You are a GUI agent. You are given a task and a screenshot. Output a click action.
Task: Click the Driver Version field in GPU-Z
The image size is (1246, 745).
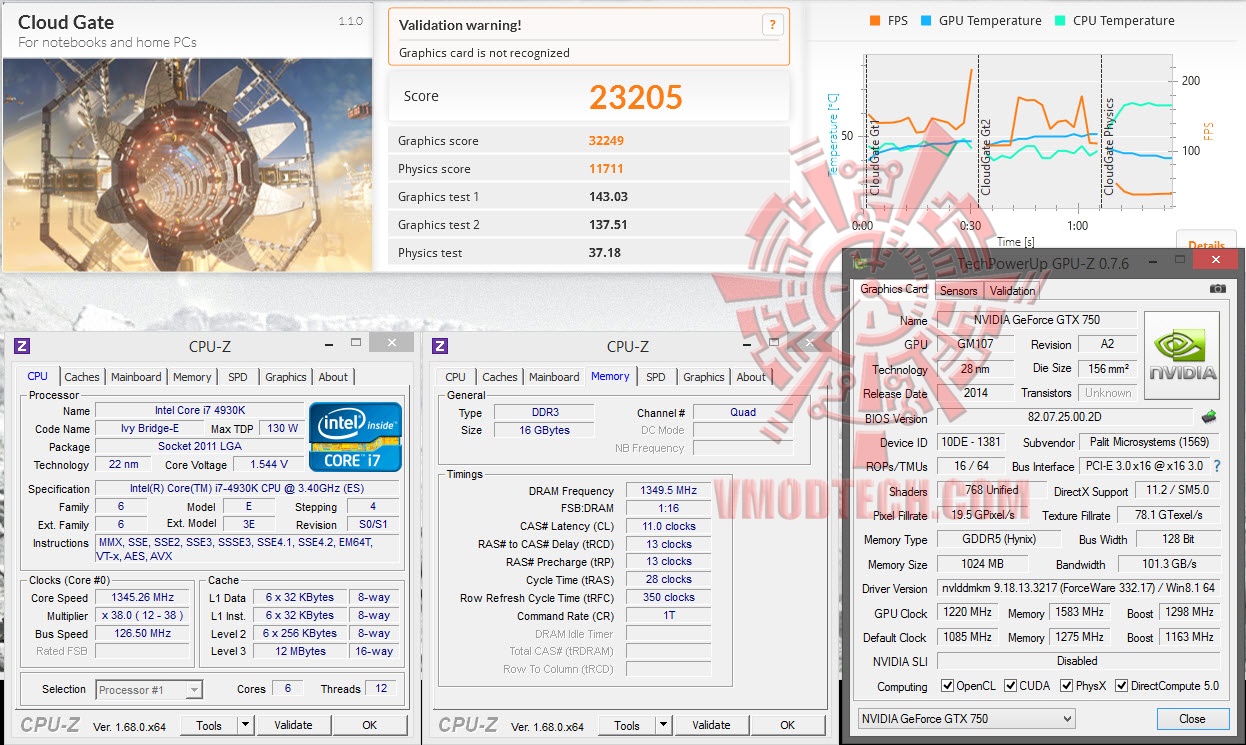pyautogui.click(x=1078, y=588)
